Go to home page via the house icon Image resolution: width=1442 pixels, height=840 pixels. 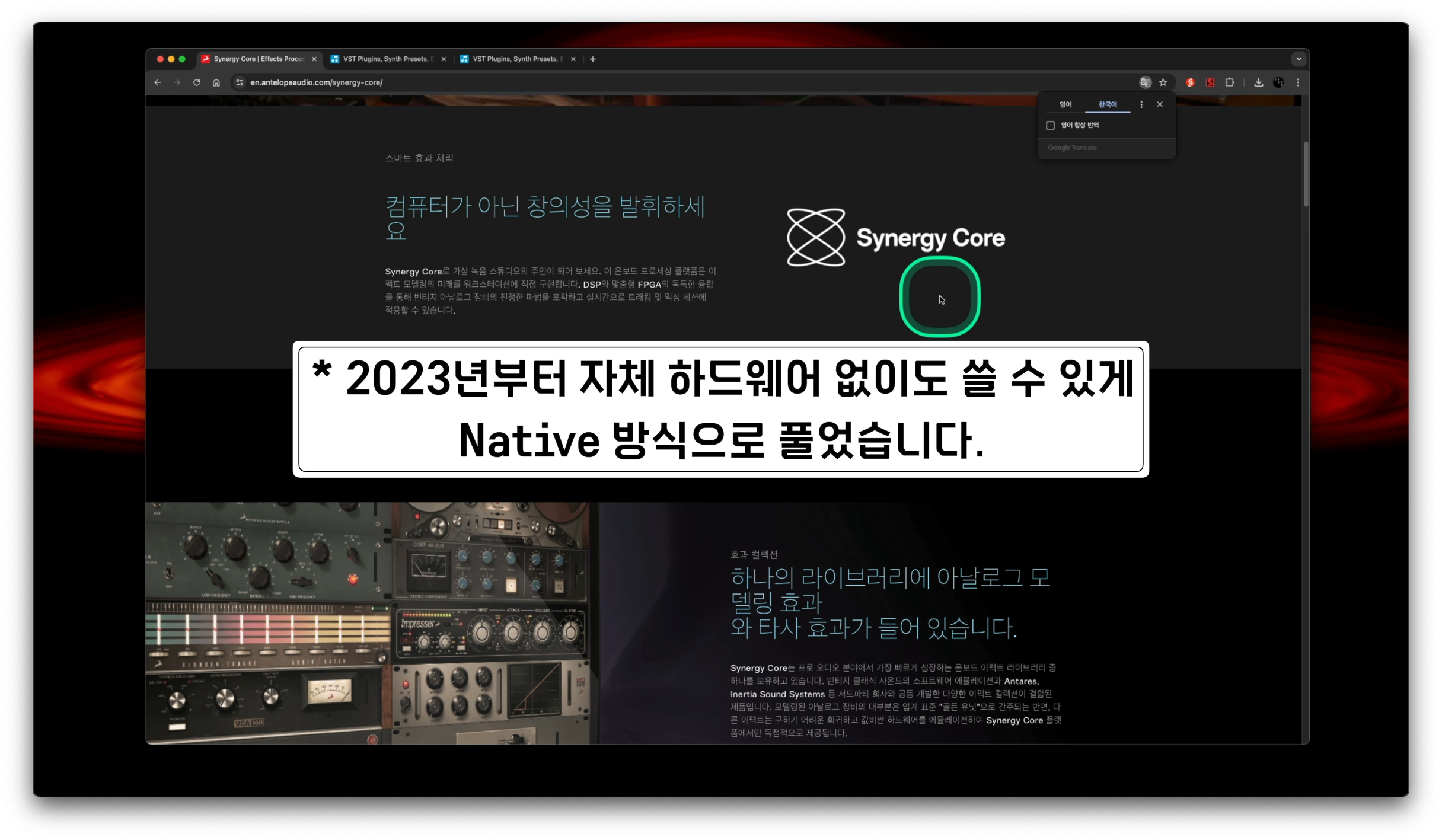click(216, 82)
